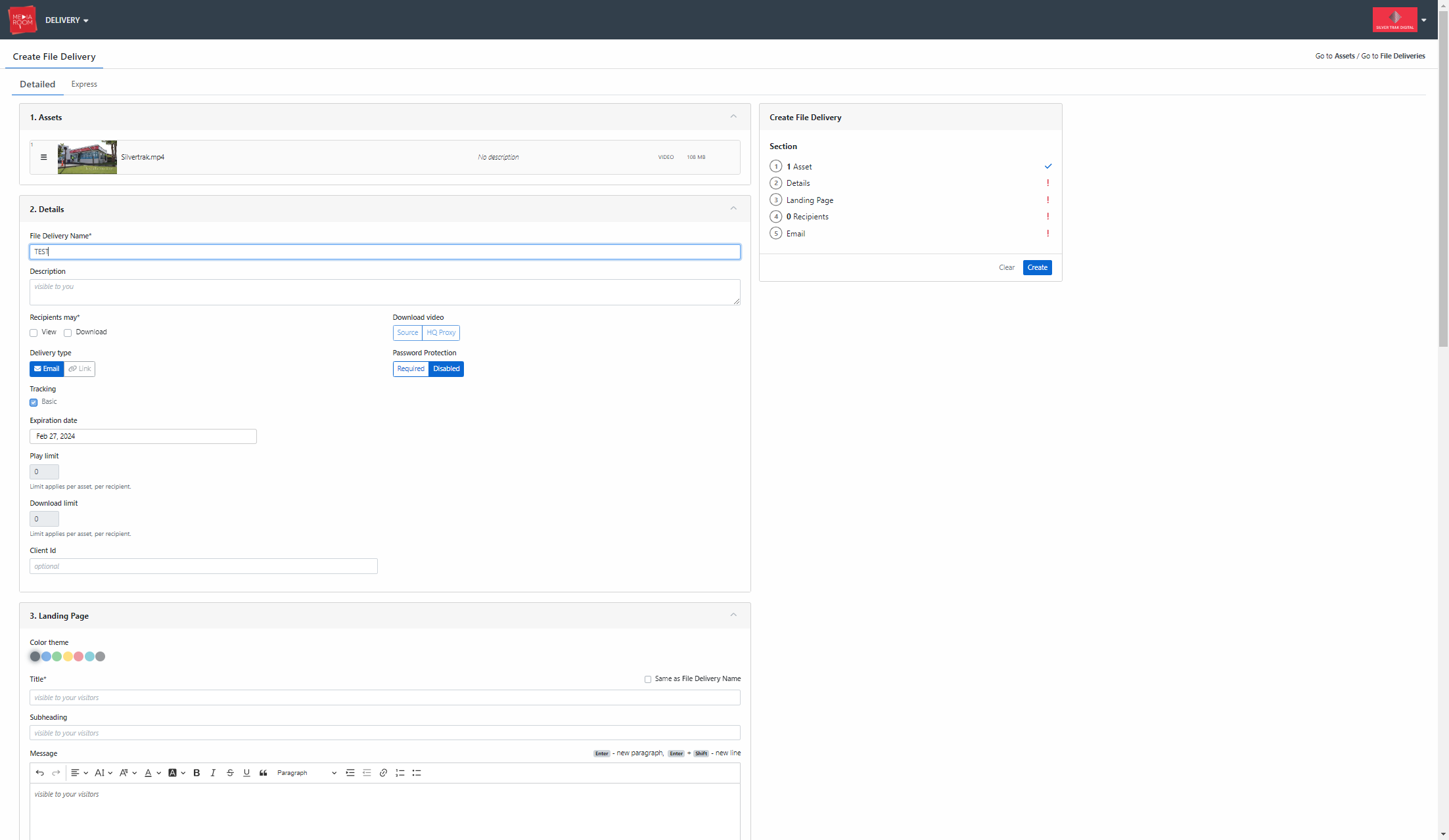Select the yellow color theme swatch

coord(68,657)
